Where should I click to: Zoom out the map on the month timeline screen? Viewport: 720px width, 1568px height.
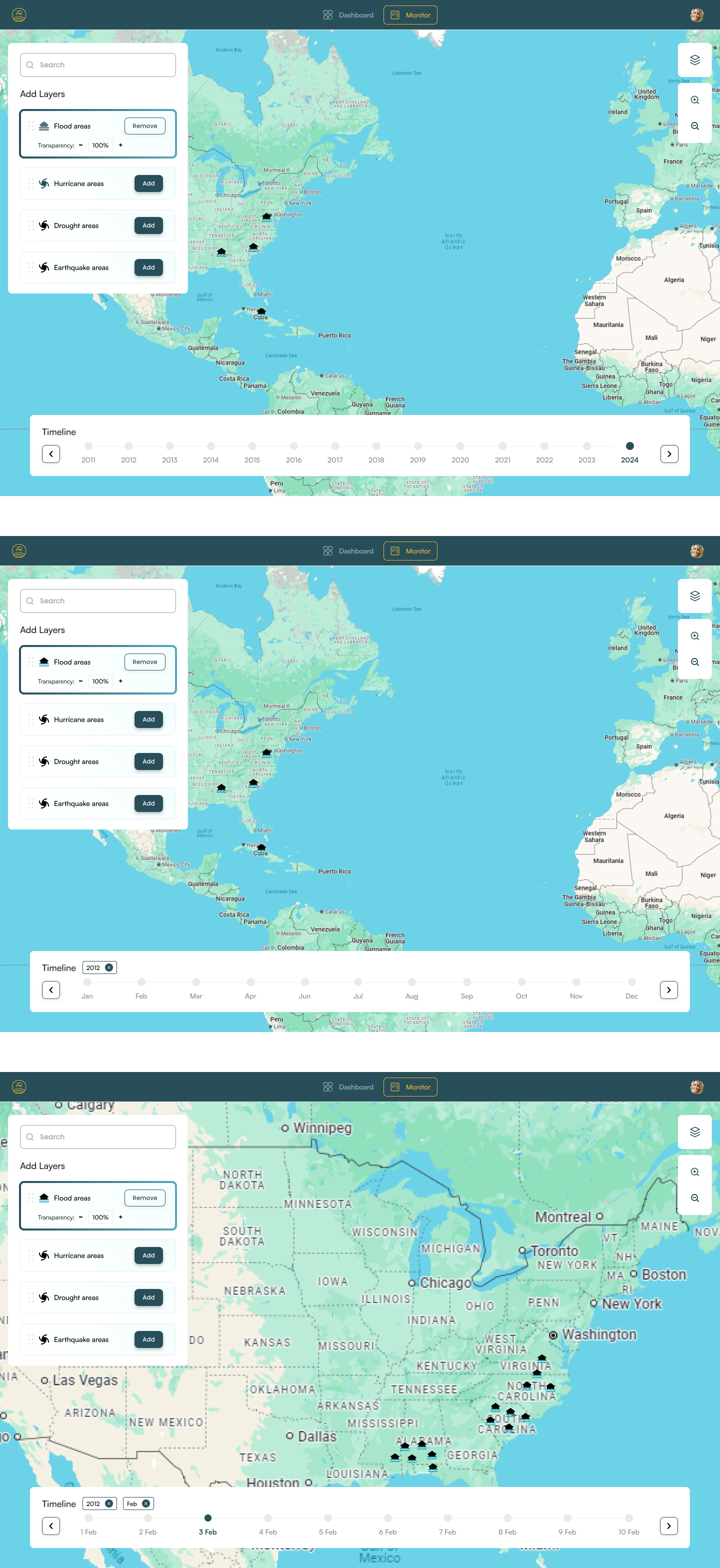[x=694, y=662]
